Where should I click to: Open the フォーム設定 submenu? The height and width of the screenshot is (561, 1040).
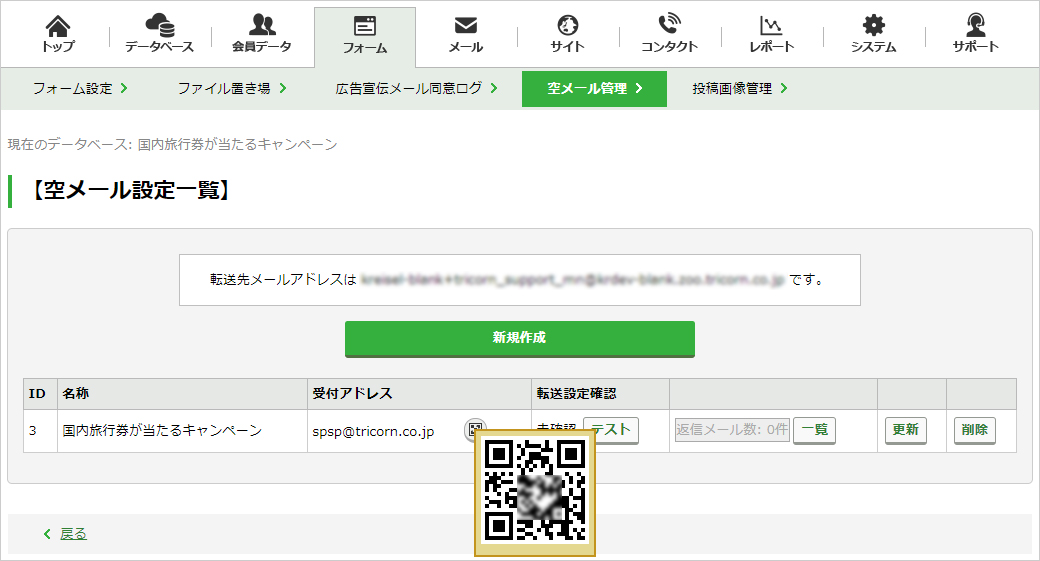click(80, 88)
